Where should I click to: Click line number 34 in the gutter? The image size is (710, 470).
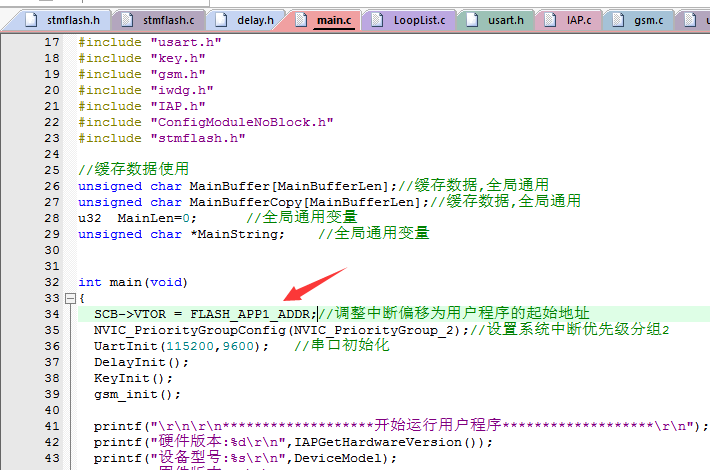pos(52,314)
